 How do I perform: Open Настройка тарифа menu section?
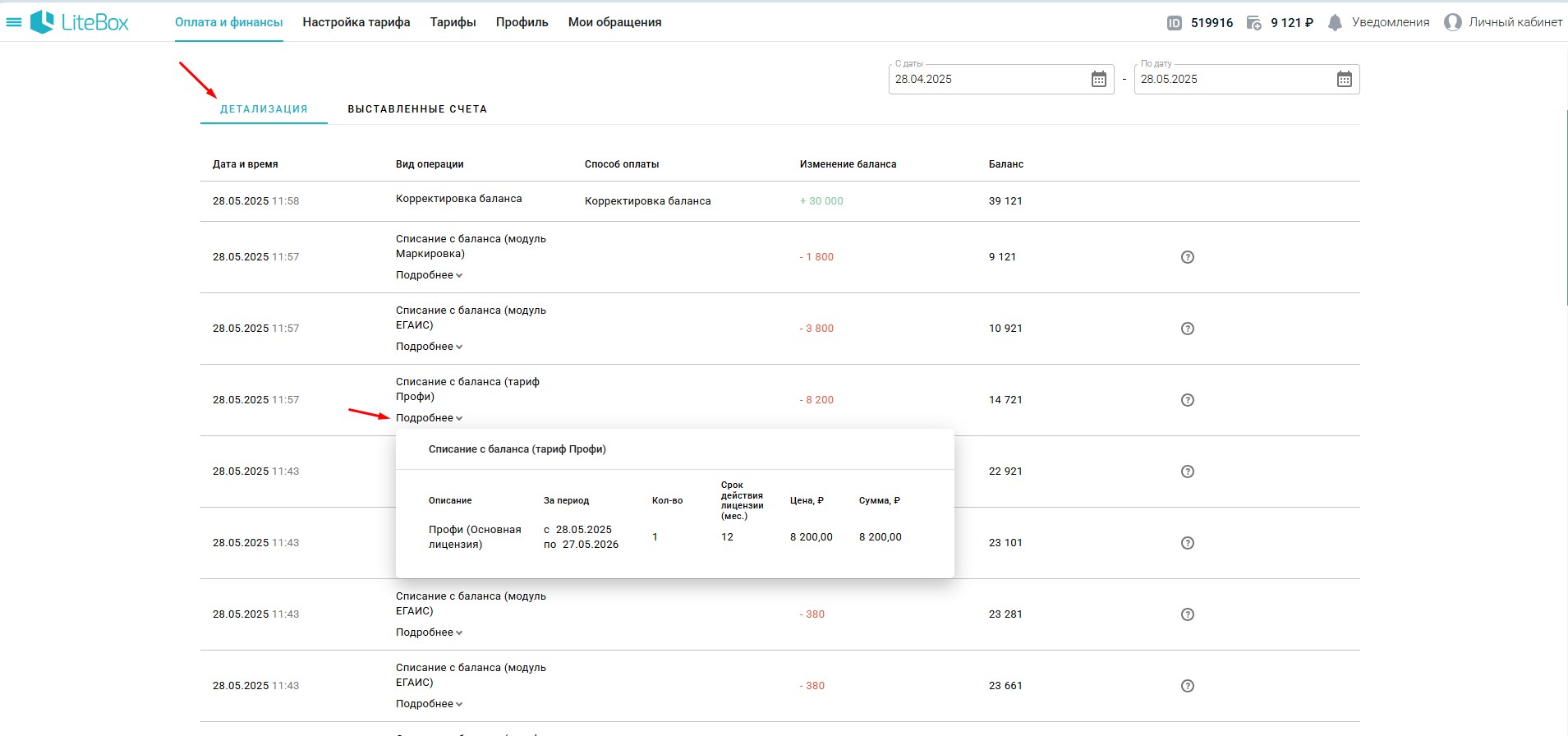point(356,22)
